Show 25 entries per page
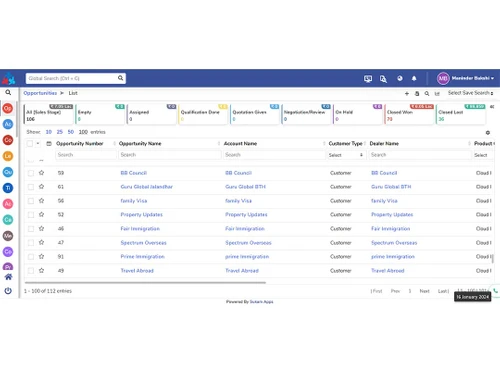Viewport: 500px width, 375px height. (60, 132)
